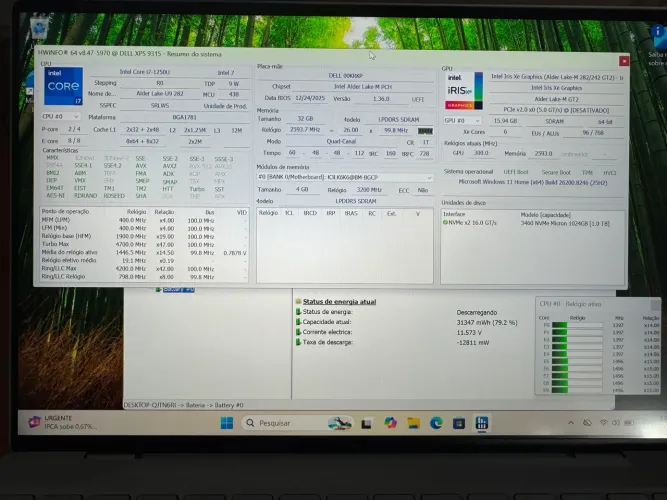Click the green icon beside Taxa de descarga
667x500 pixels.
(x=299, y=342)
